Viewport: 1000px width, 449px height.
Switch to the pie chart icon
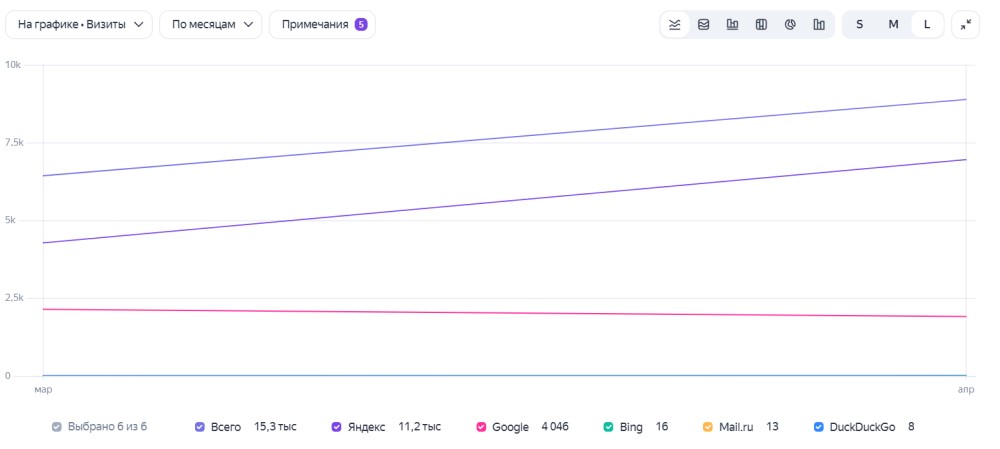[x=790, y=25]
